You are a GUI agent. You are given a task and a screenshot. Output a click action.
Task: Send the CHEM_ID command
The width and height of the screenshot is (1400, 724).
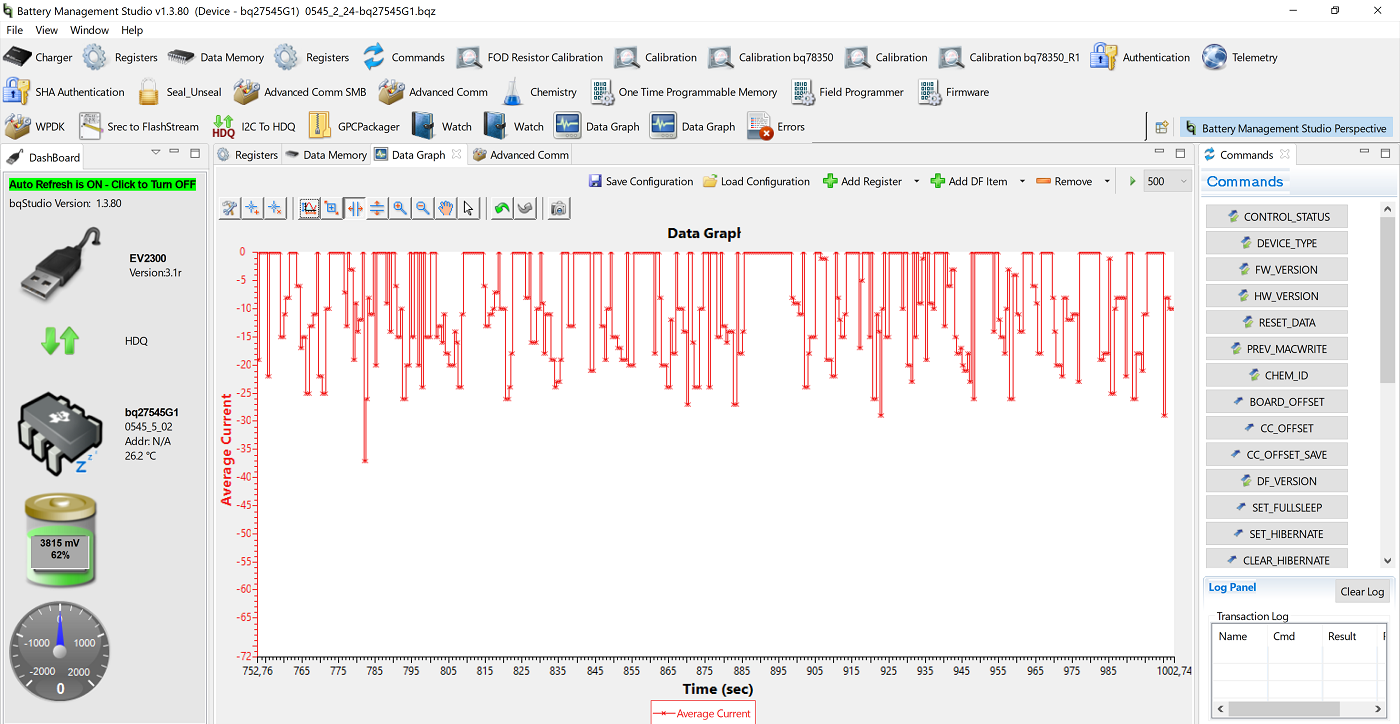(1277, 376)
